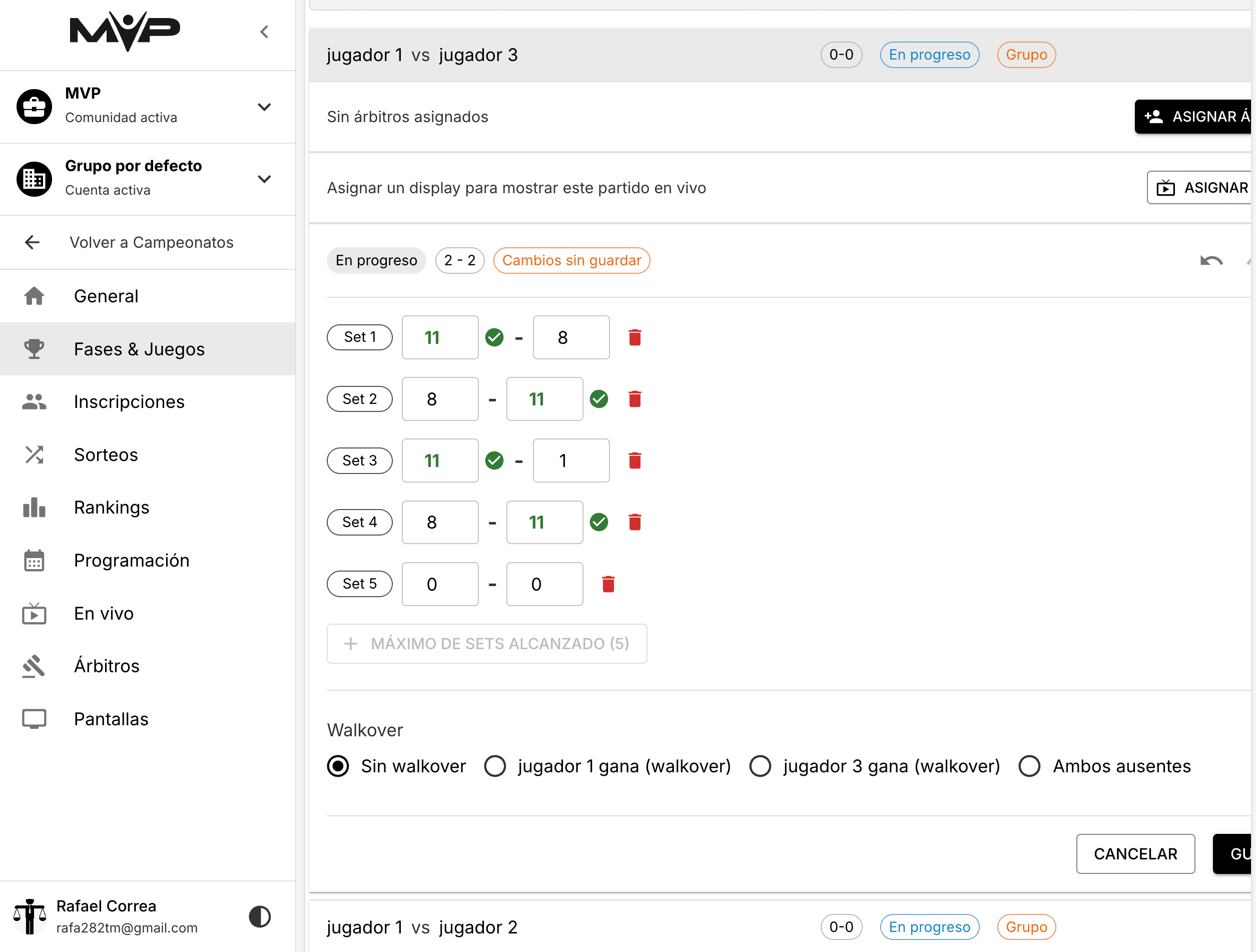The width and height of the screenshot is (1256, 952).
Task: Collapse the sidebar using the chevron
Action: pyautogui.click(x=264, y=32)
